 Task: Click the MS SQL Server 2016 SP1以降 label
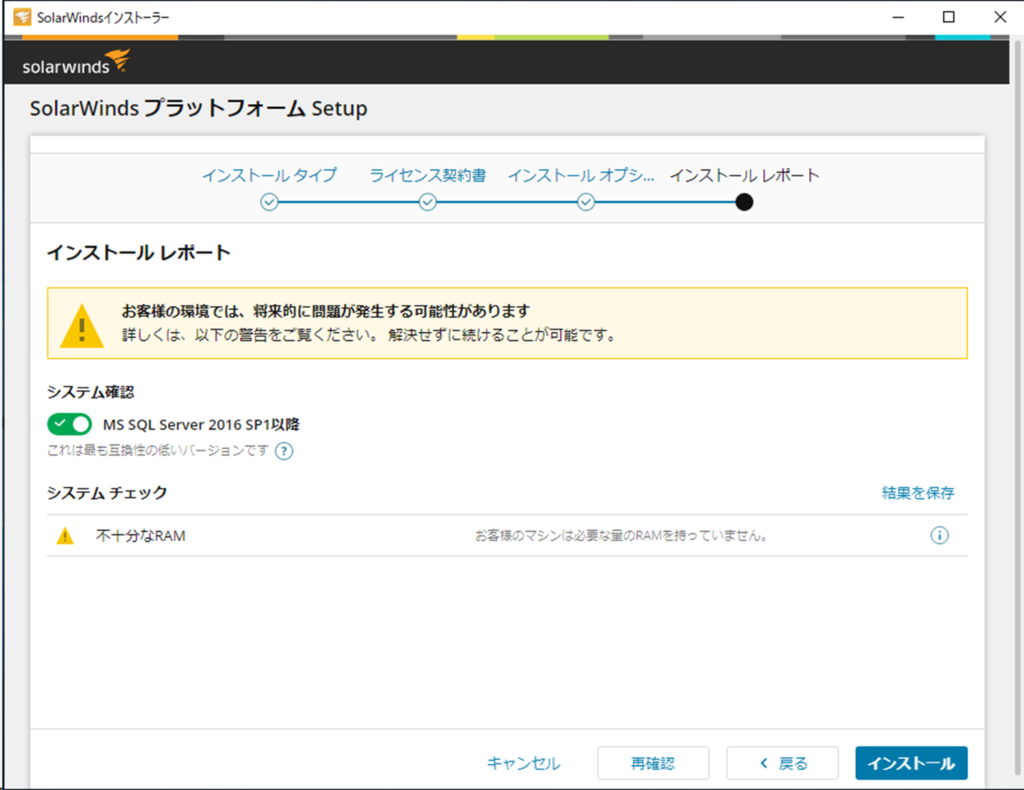[201, 424]
